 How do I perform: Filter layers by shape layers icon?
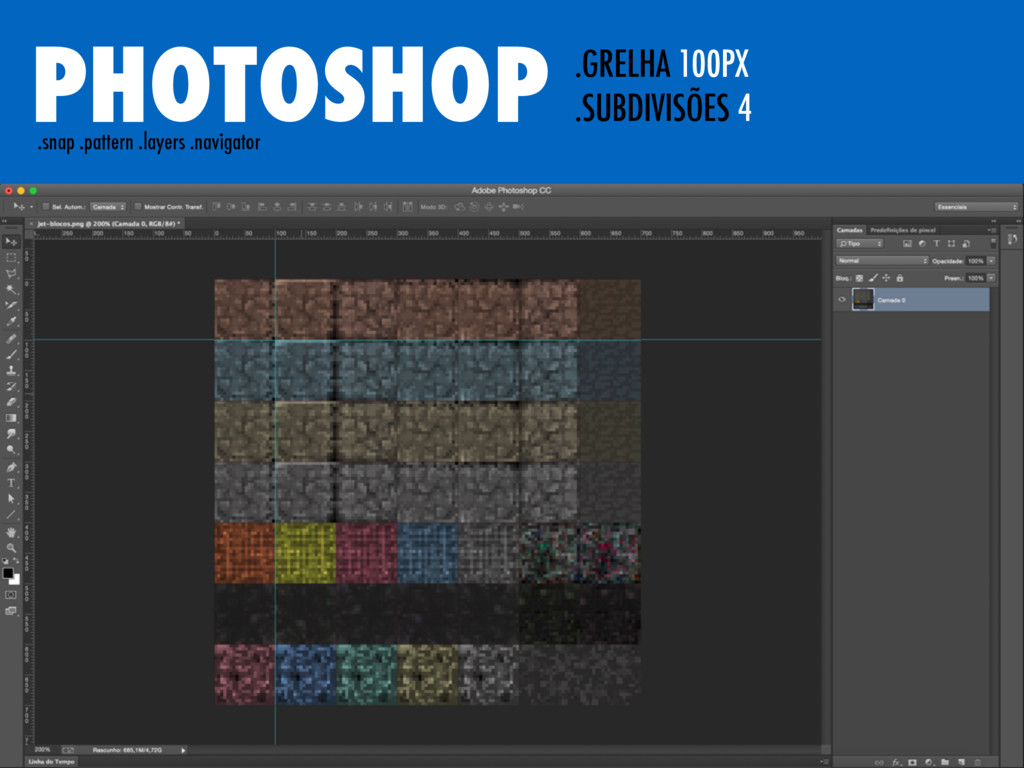[x=951, y=244]
